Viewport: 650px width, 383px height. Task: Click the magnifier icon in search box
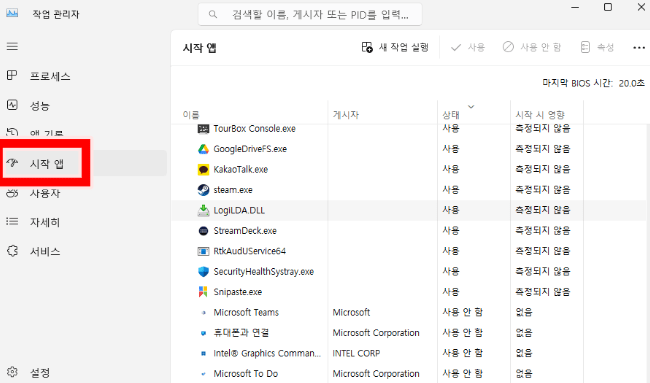213,15
